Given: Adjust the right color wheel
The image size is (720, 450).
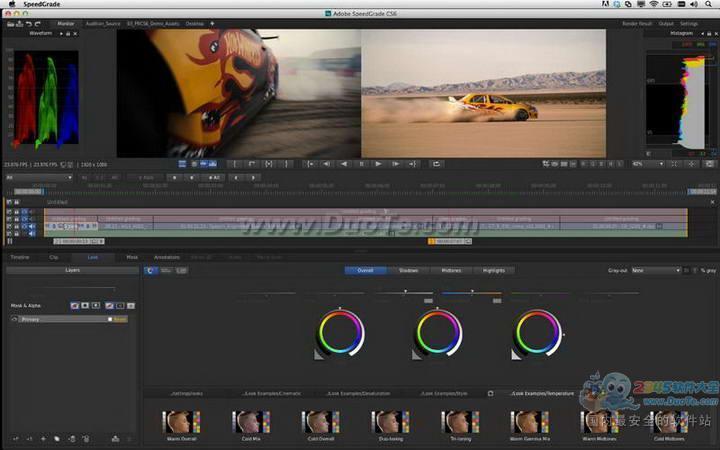Looking at the screenshot, I should [537, 332].
